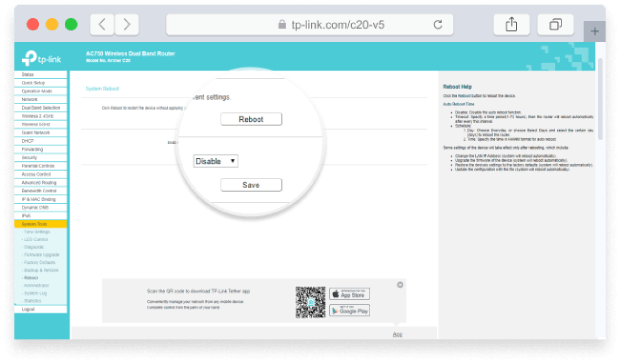Dismiss the Tether app banner with the X

(x=400, y=285)
